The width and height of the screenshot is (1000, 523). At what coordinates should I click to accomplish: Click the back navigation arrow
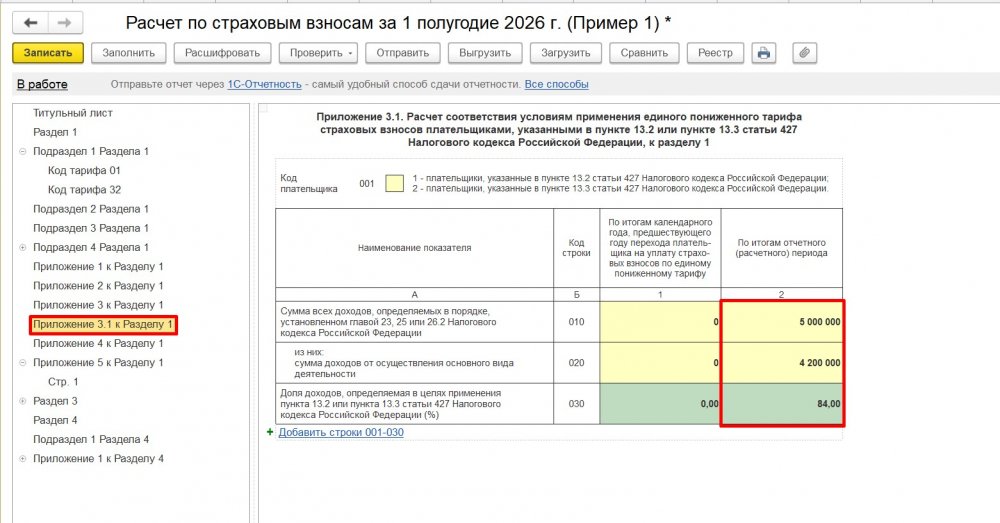tap(30, 23)
